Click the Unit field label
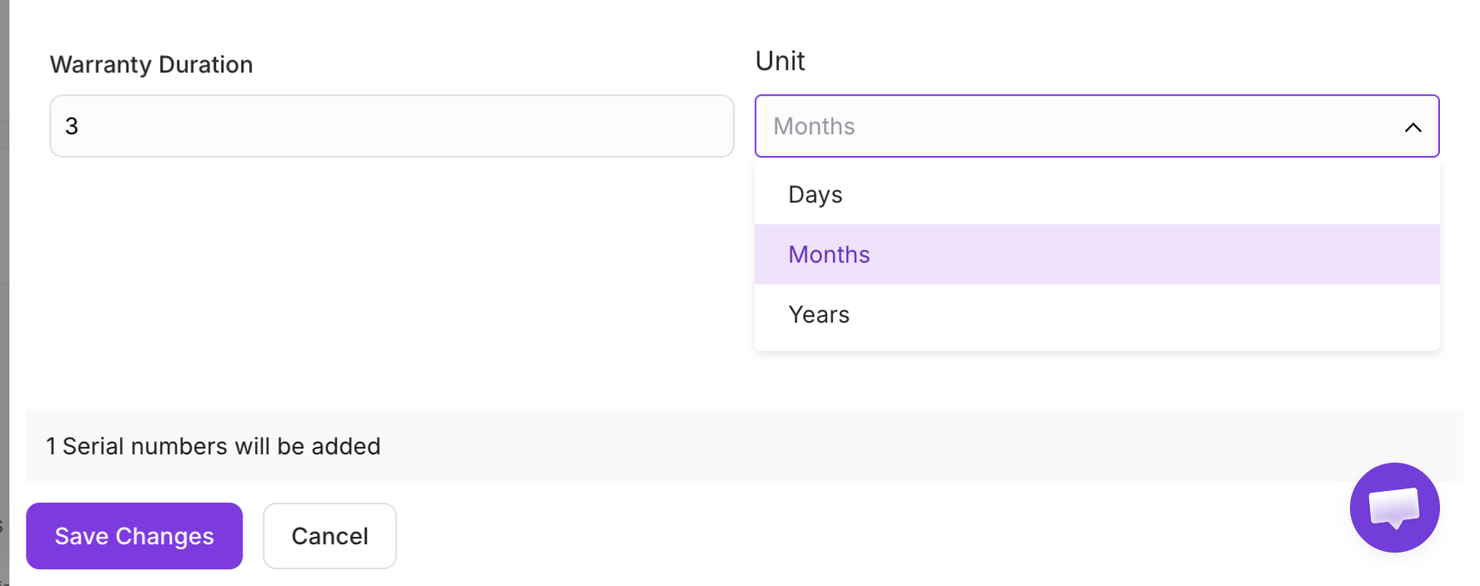Image resolution: width=1480 pixels, height=586 pixels. [x=780, y=61]
